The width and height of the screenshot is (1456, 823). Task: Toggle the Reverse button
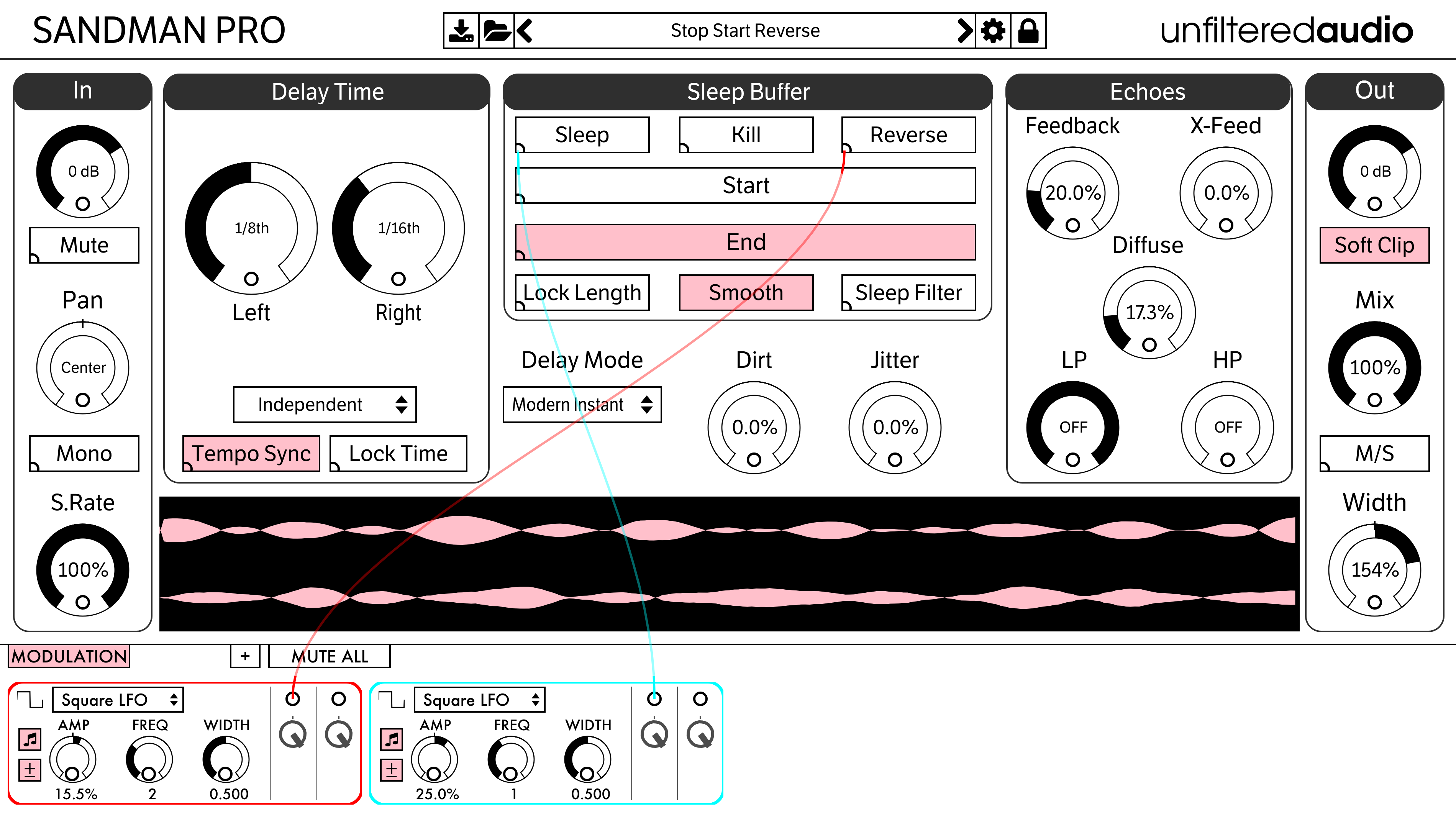point(908,134)
